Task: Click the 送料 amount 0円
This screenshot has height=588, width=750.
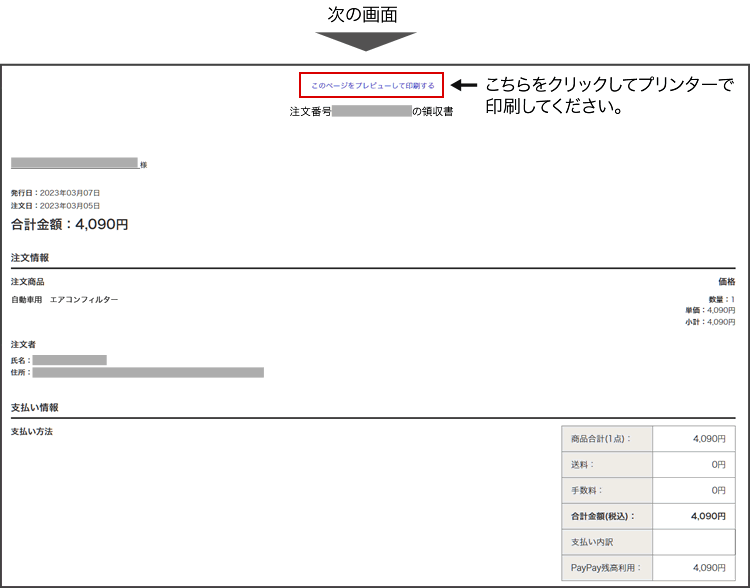Action: point(718,465)
